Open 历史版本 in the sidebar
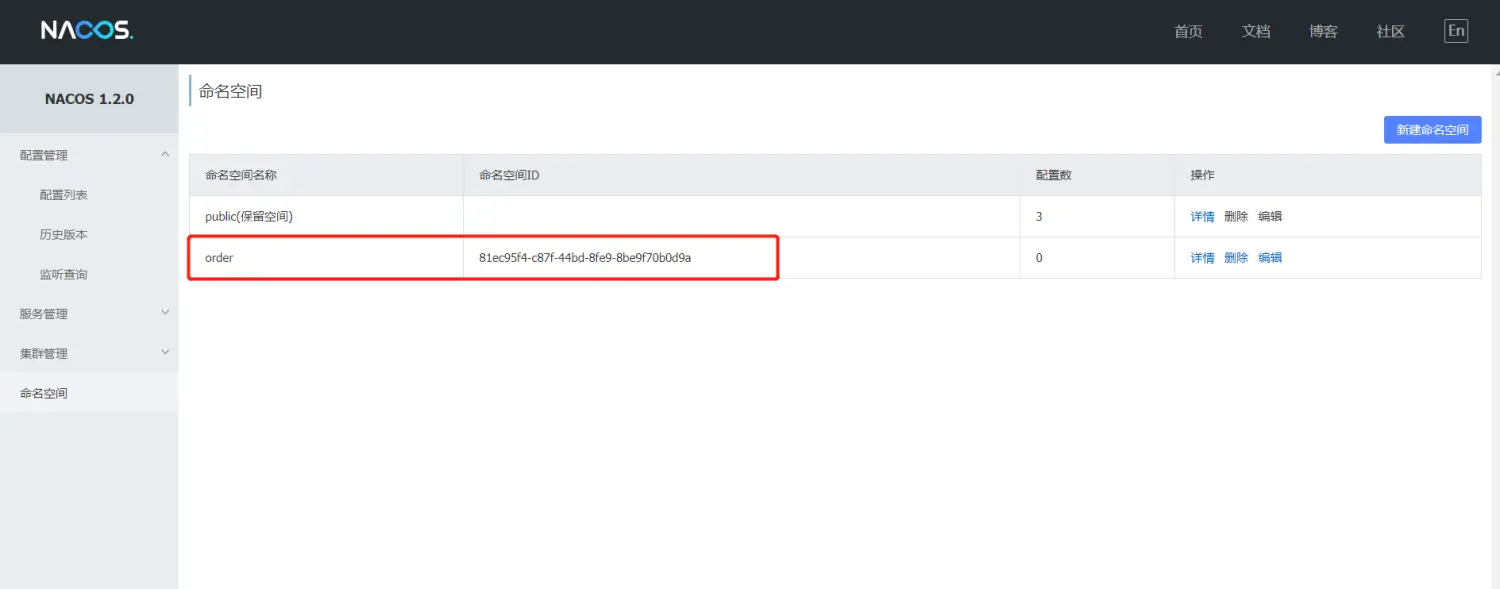 (x=64, y=235)
